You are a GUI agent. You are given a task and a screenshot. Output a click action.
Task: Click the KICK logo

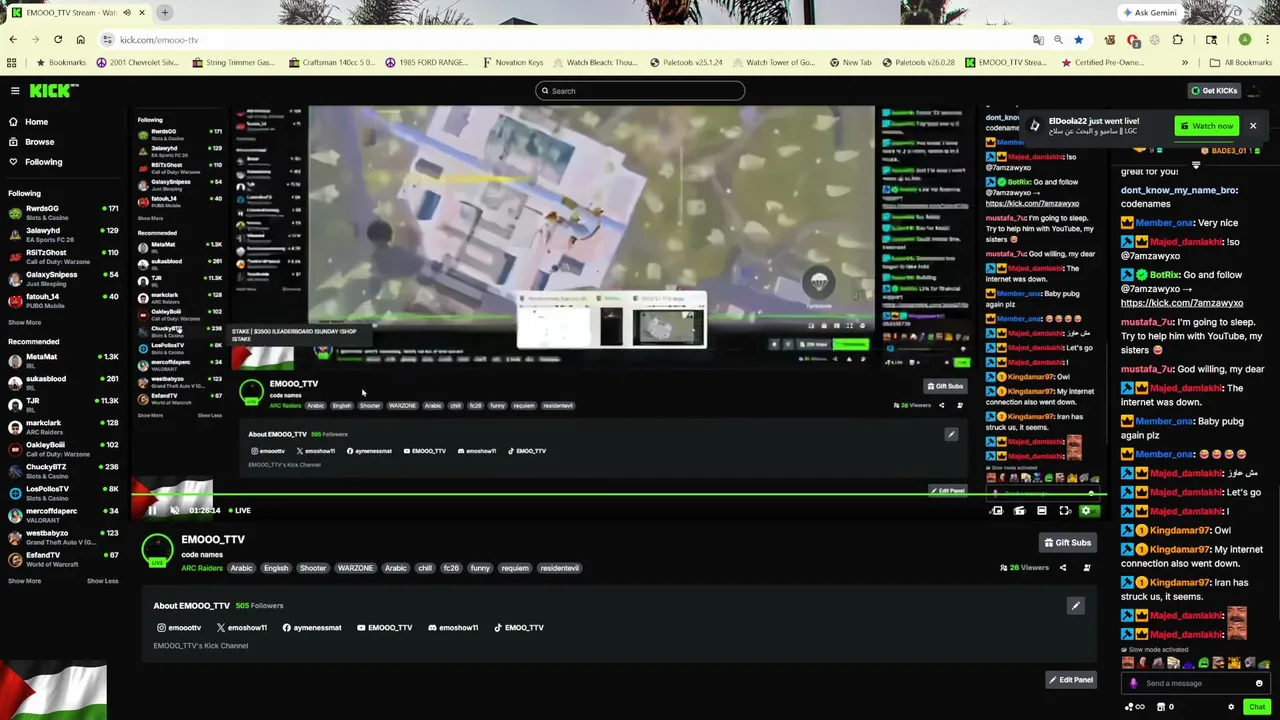(x=53, y=90)
